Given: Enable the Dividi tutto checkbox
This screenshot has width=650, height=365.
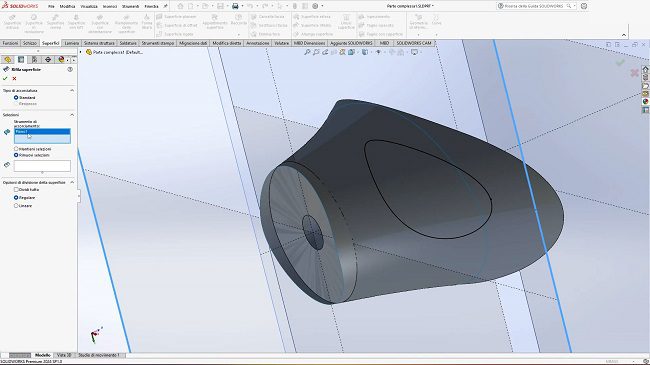Looking at the screenshot, I should [x=16, y=190].
